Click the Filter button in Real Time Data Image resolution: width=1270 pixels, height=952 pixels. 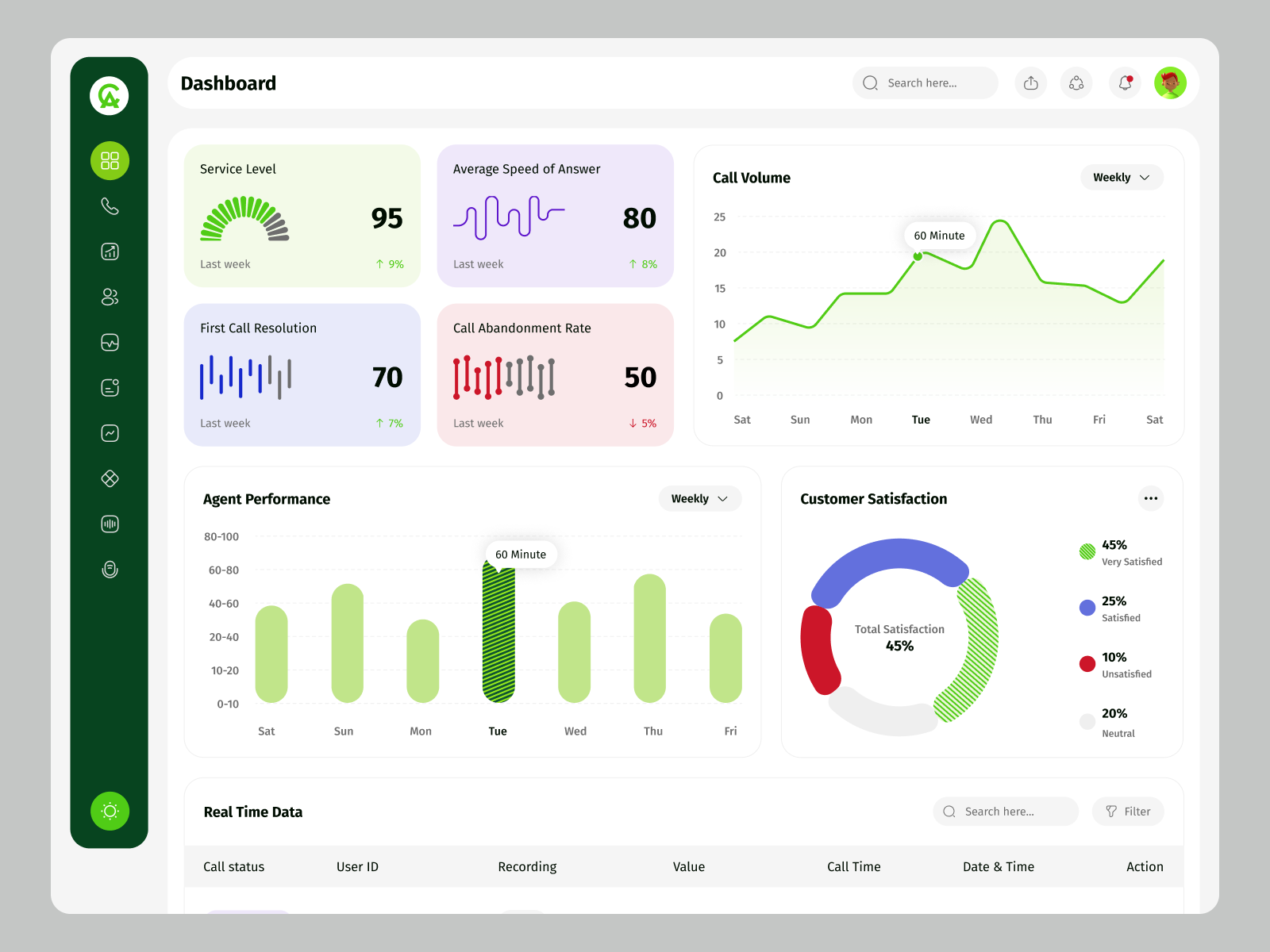pos(1128,811)
